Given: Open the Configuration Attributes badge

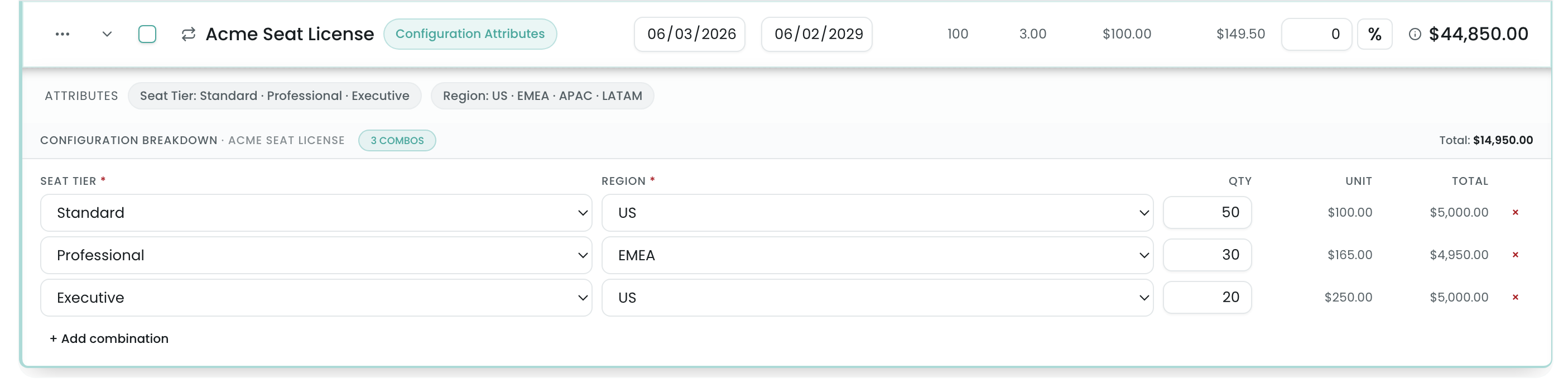Looking at the screenshot, I should [470, 34].
